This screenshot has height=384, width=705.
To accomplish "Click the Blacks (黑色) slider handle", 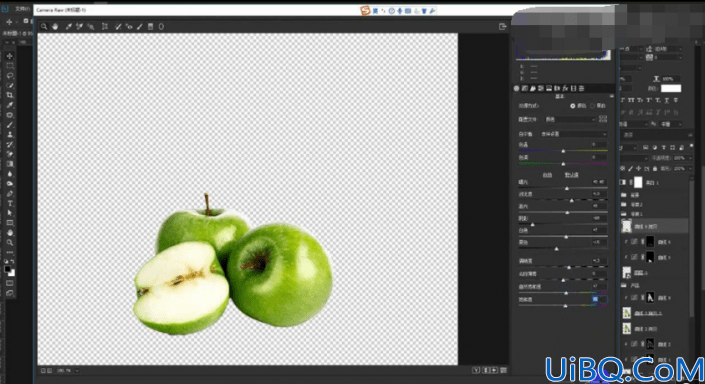I will [x=557, y=249].
